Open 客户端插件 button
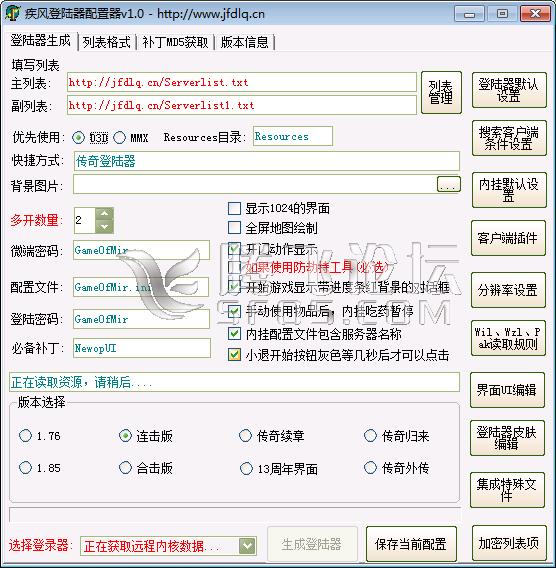556x568 pixels. 508,238
